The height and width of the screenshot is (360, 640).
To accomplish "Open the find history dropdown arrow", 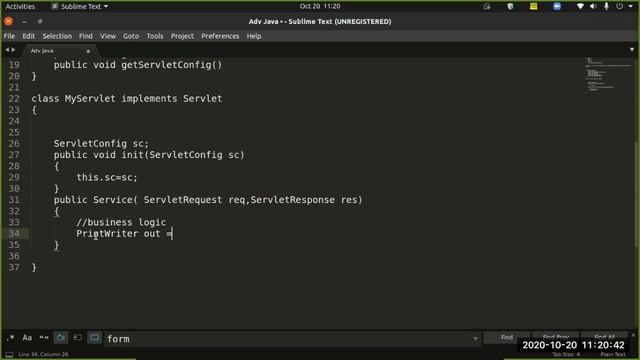I will tap(475, 338).
